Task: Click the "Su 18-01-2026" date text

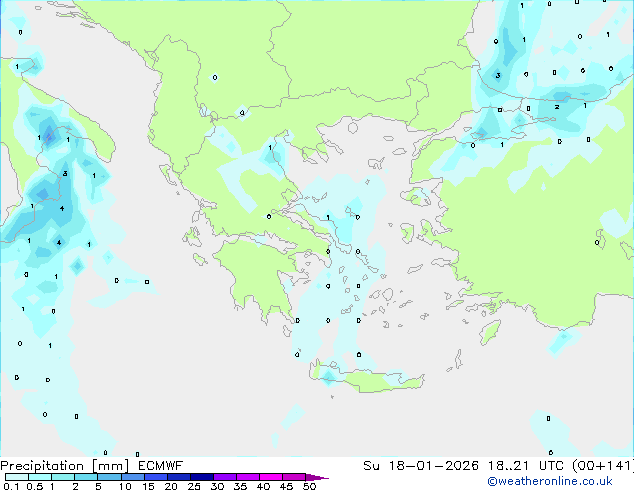Action: point(421,466)
